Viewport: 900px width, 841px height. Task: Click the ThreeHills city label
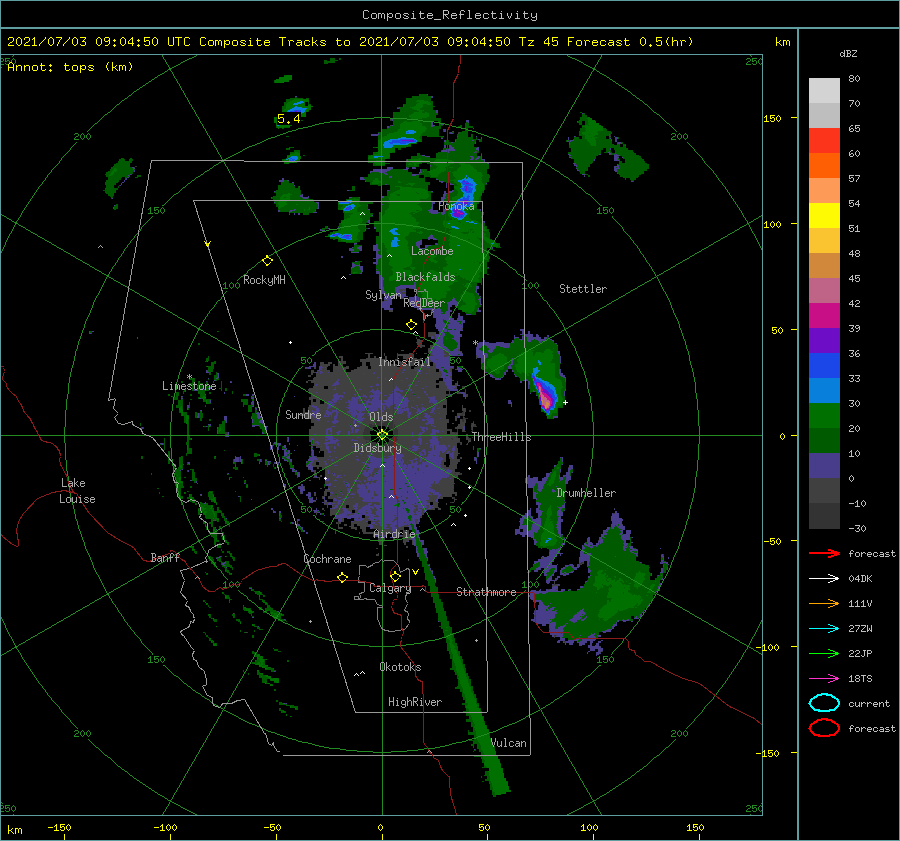(502, 437)
